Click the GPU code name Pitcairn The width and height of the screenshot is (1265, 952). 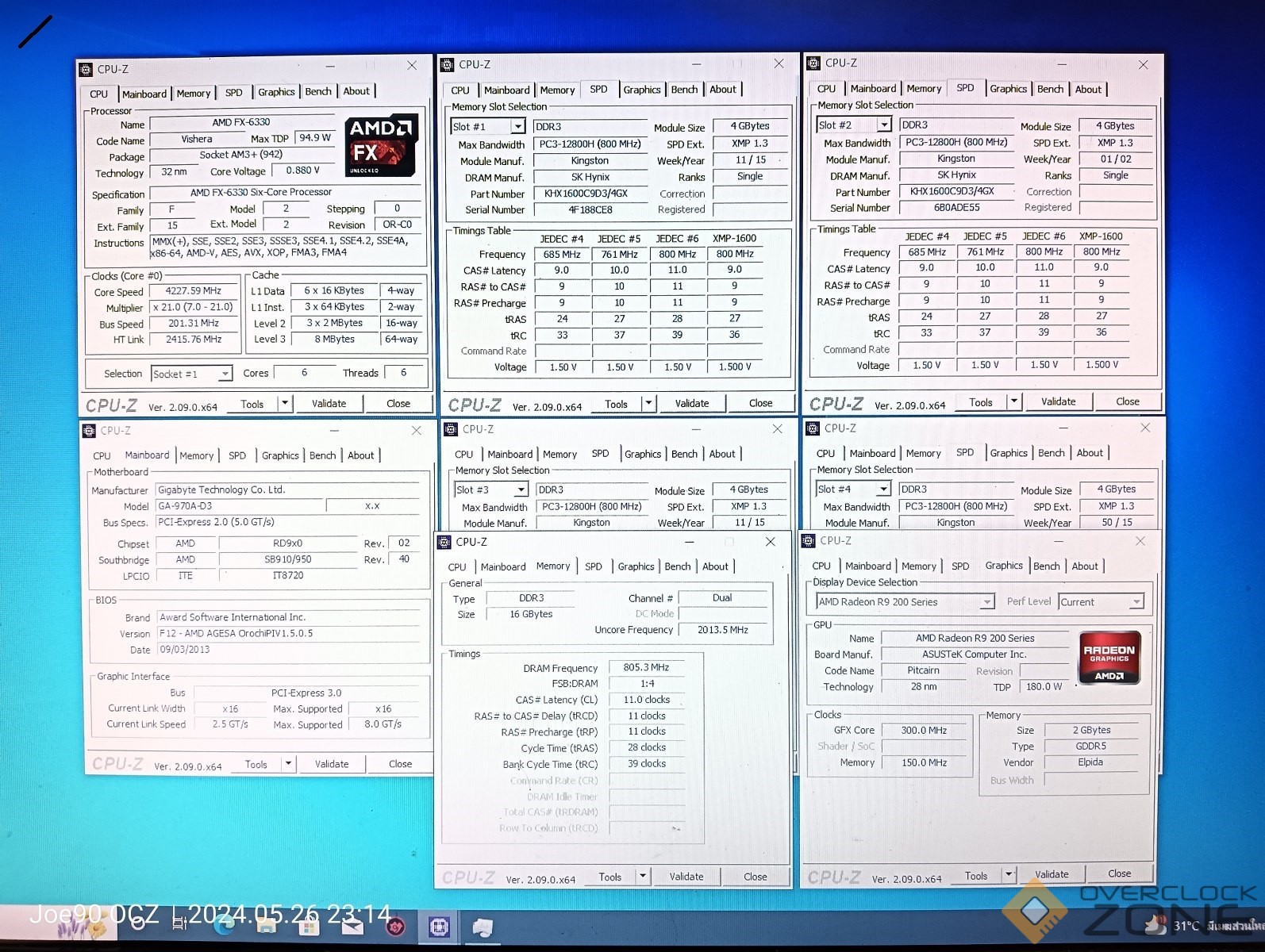[923, 670]
